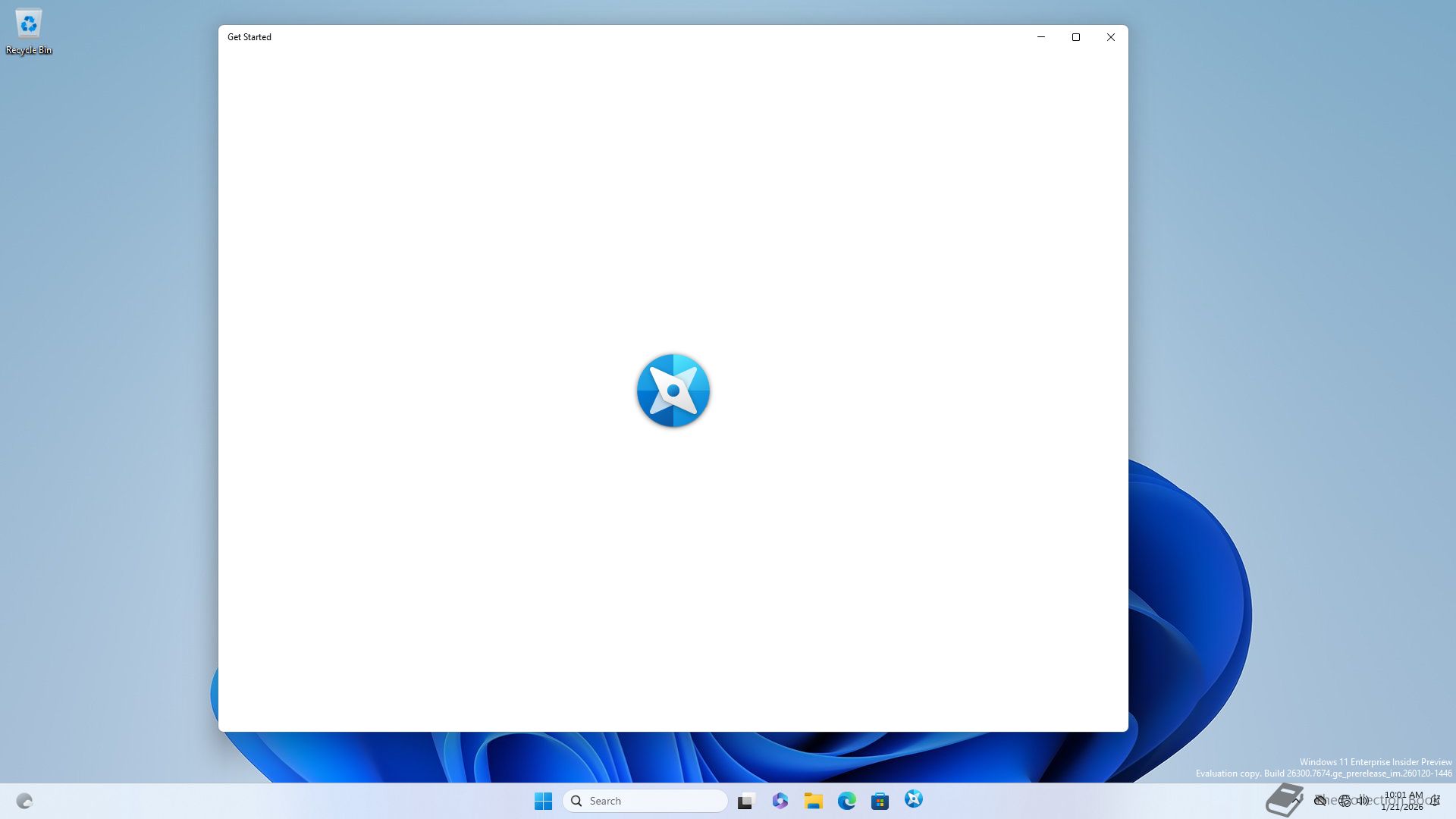Launch Microsoft 365 Copilot from taskbar

tap(780, 801)
